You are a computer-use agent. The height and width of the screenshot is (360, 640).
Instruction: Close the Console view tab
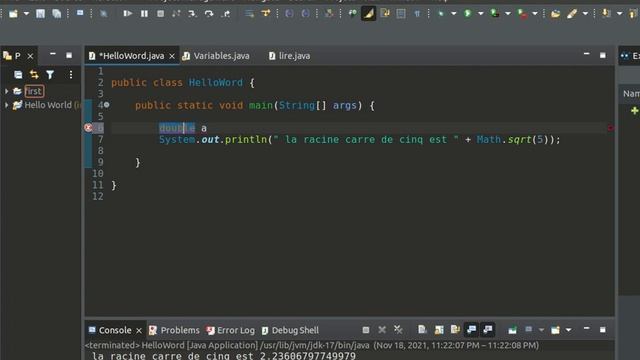pyautogui.click(x=139, y=331)
